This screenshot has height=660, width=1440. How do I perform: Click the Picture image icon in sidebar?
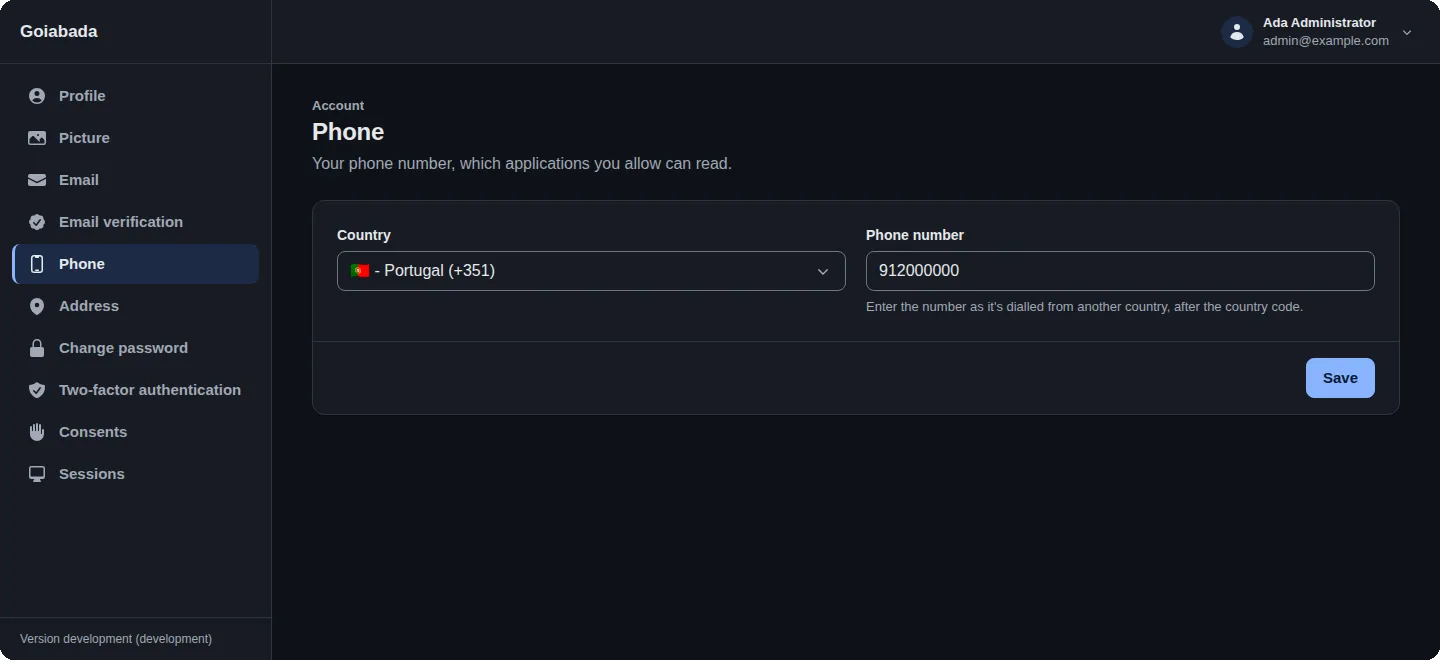click(x=37, y=138)
